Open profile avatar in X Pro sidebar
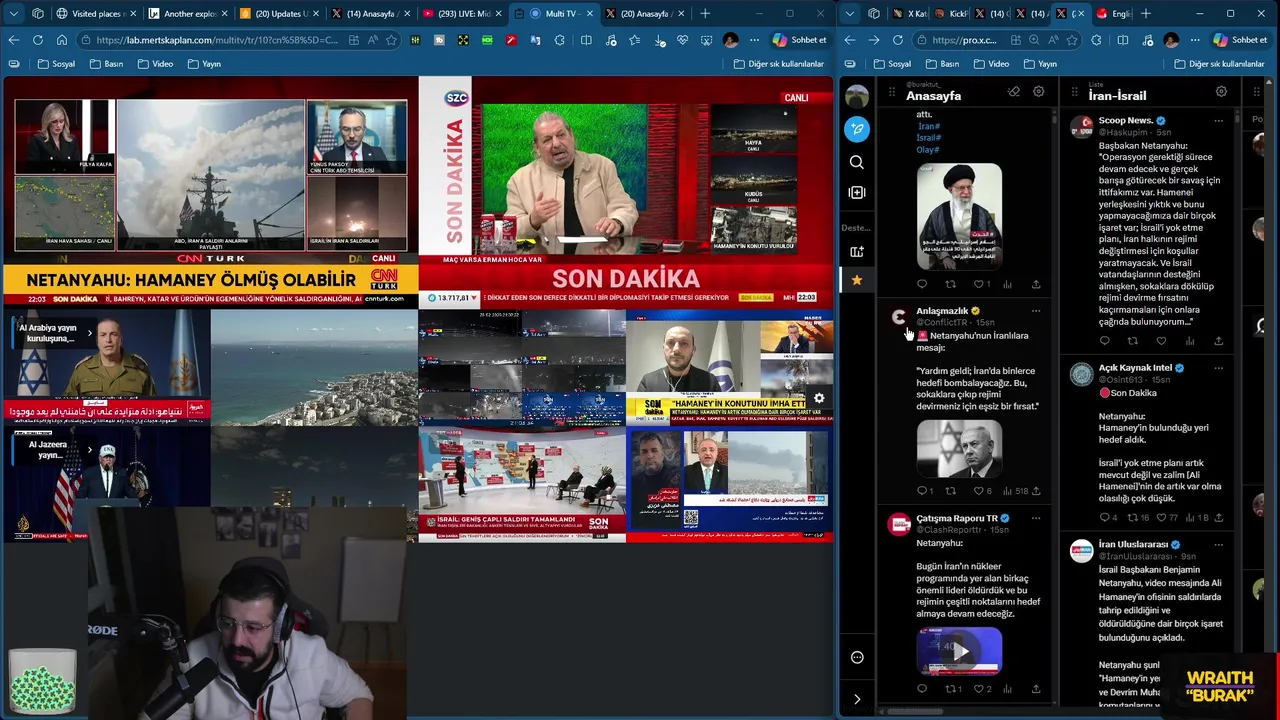 coord(857,96)
